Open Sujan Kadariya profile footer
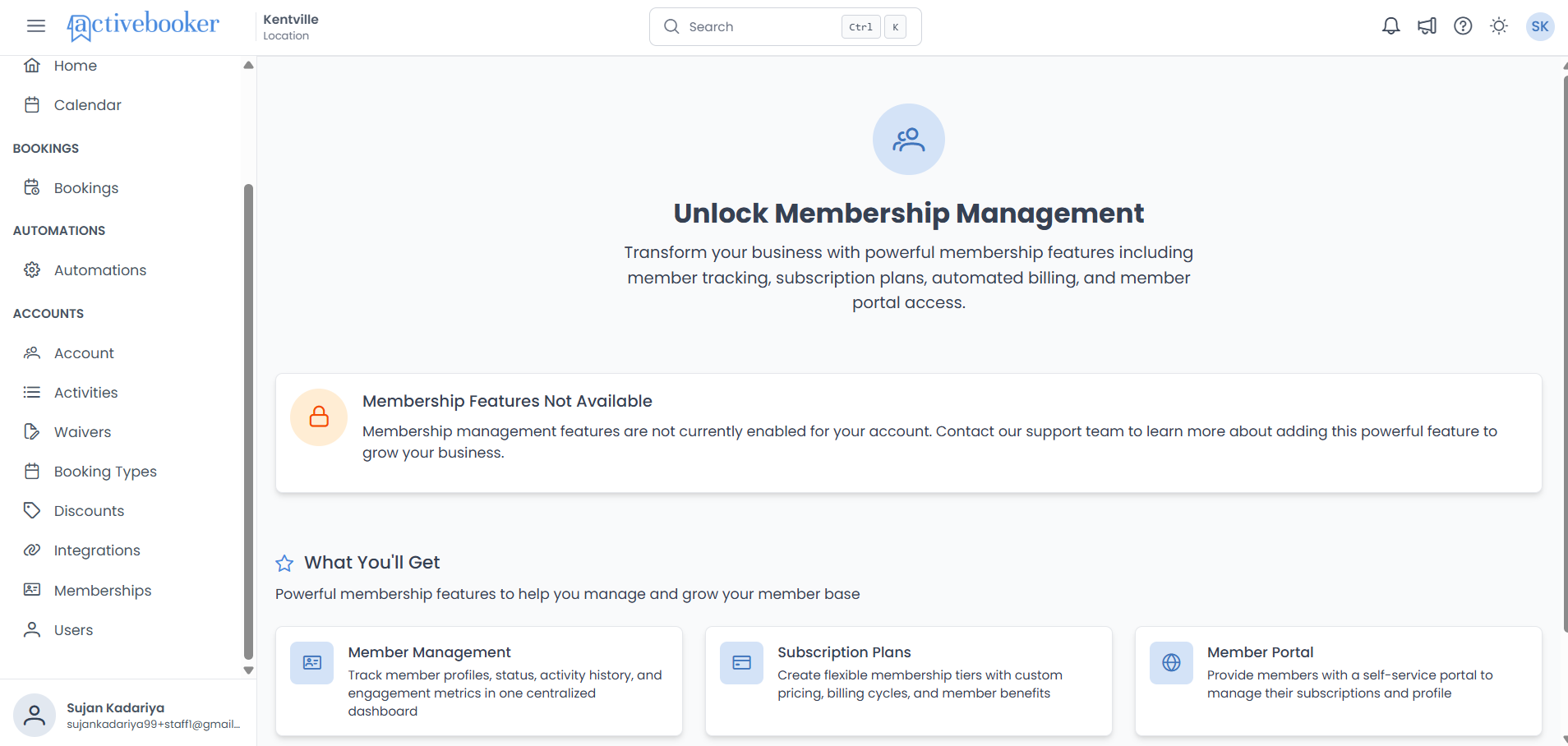The width and height of the screenshot is (1568, 746). click(127, 715)
